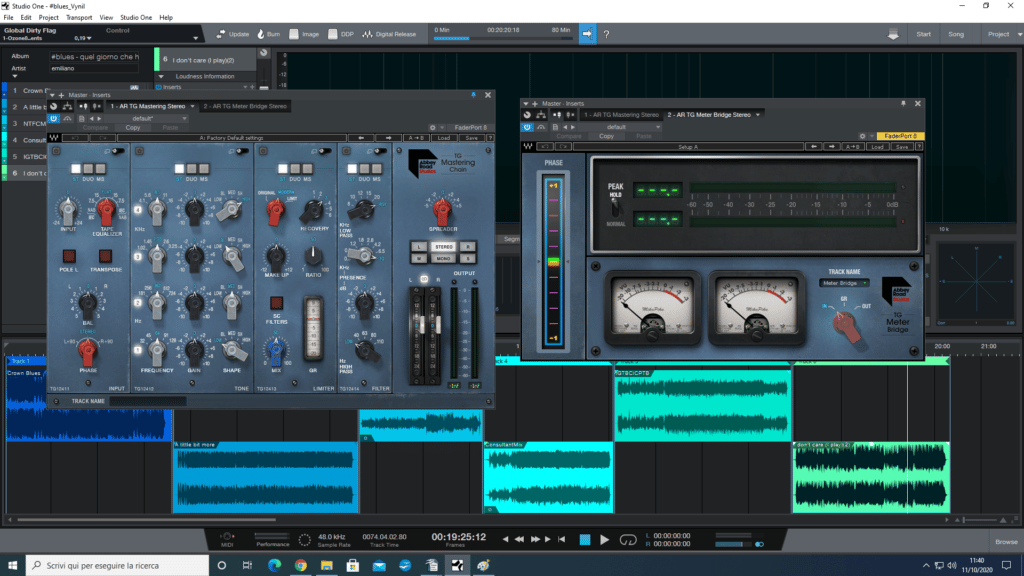Open settings gear in Meter Bridge plugin header

coord(862,136)
